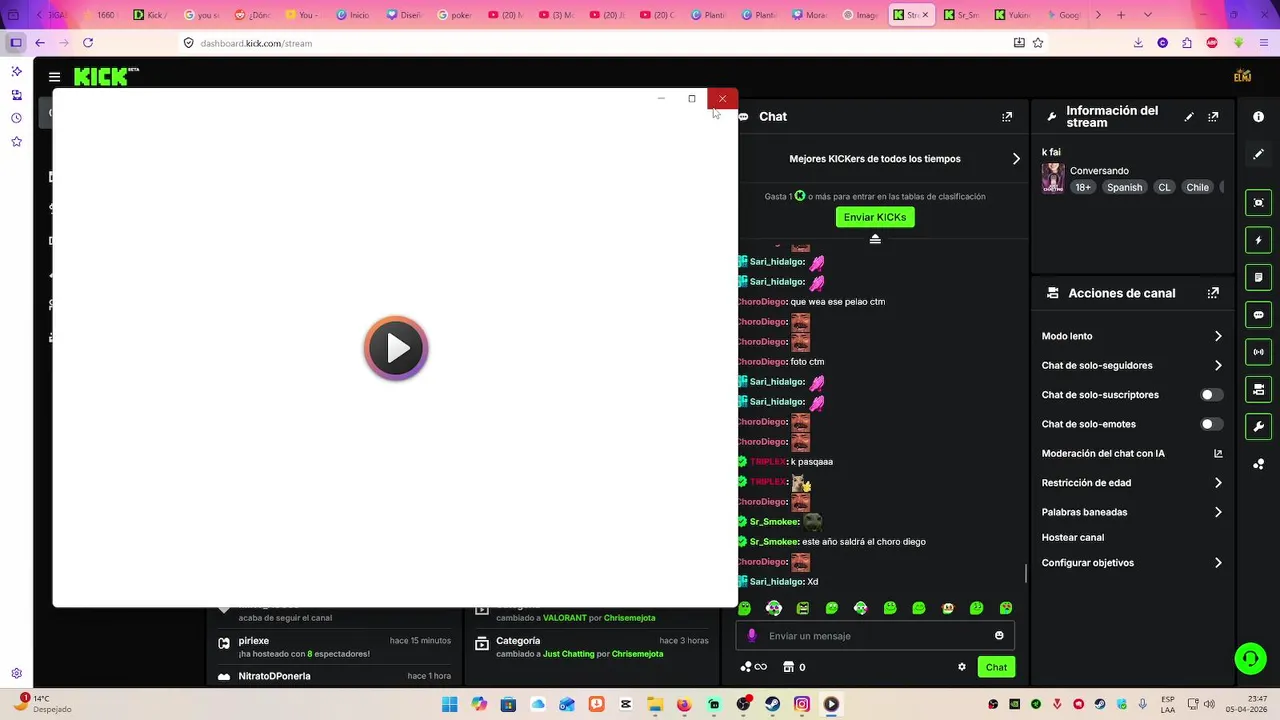The image size is (1280, 720).
Task: Focus the Enviar un mensaje input
Action: coord(875,636)
